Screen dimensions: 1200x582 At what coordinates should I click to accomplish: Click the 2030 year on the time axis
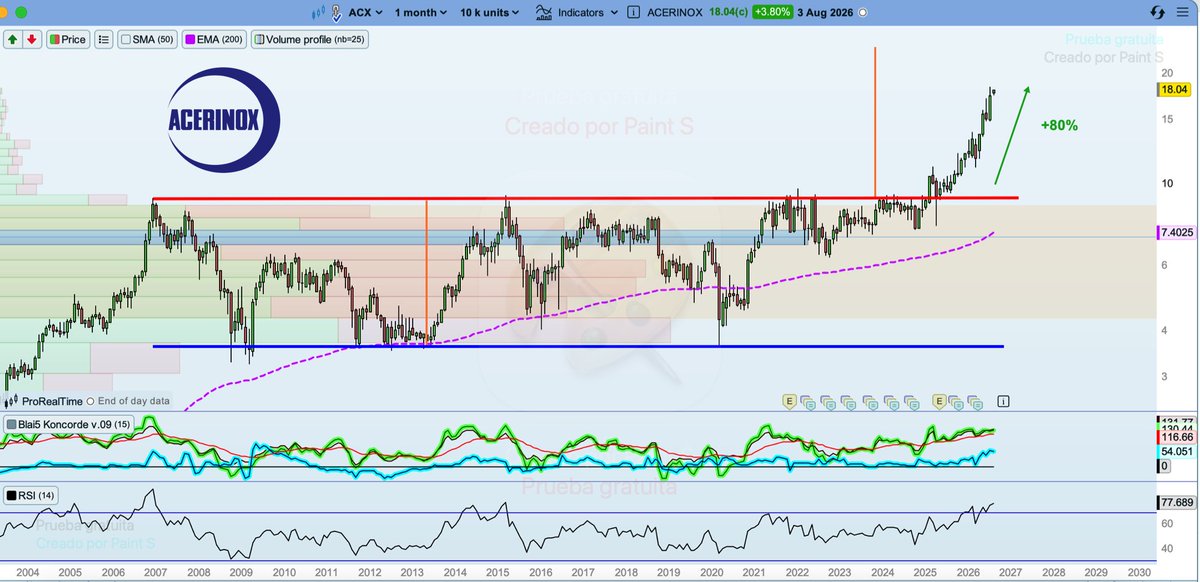tap(1139, 572)
